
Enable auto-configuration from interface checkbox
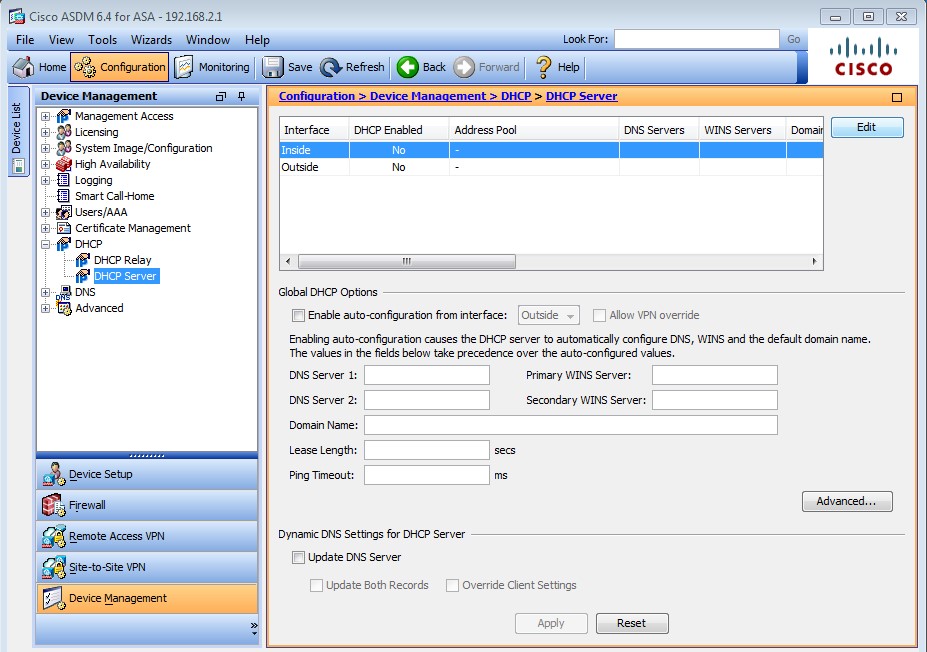(299, 315)
